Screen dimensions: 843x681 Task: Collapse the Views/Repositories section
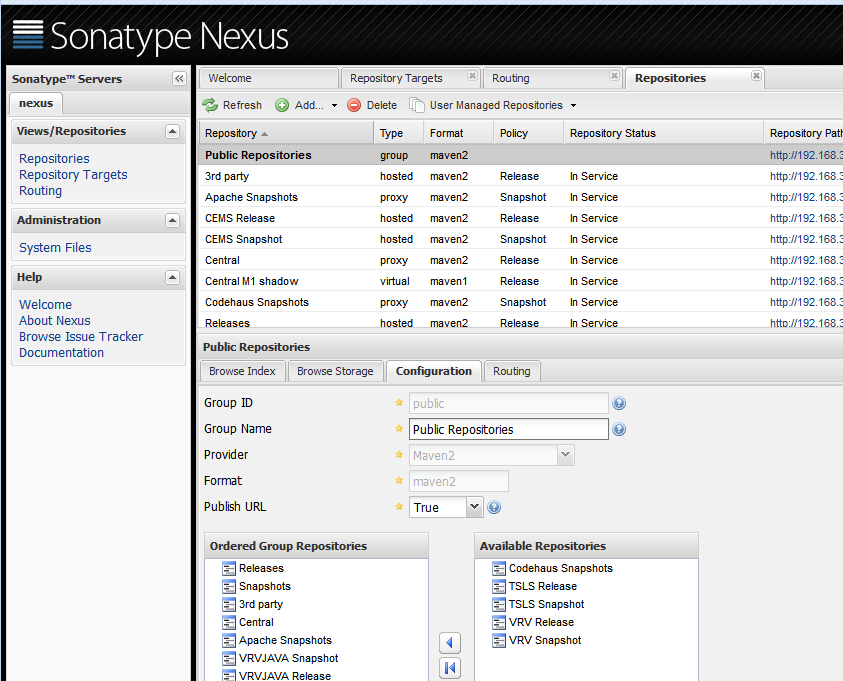[172, 131]
